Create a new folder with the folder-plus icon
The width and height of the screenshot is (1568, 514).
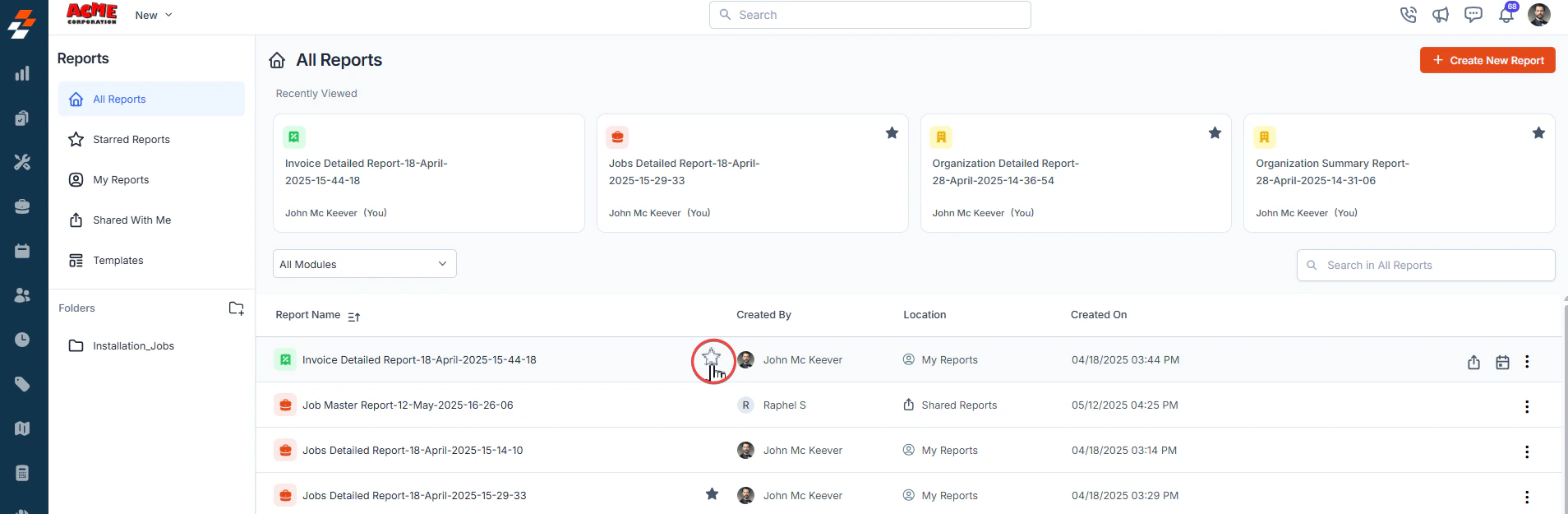[236, 308]
